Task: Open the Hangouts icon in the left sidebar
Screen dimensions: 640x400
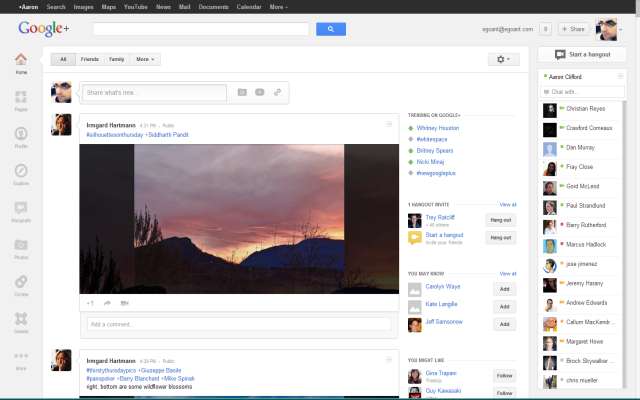Action: point(21,211)
